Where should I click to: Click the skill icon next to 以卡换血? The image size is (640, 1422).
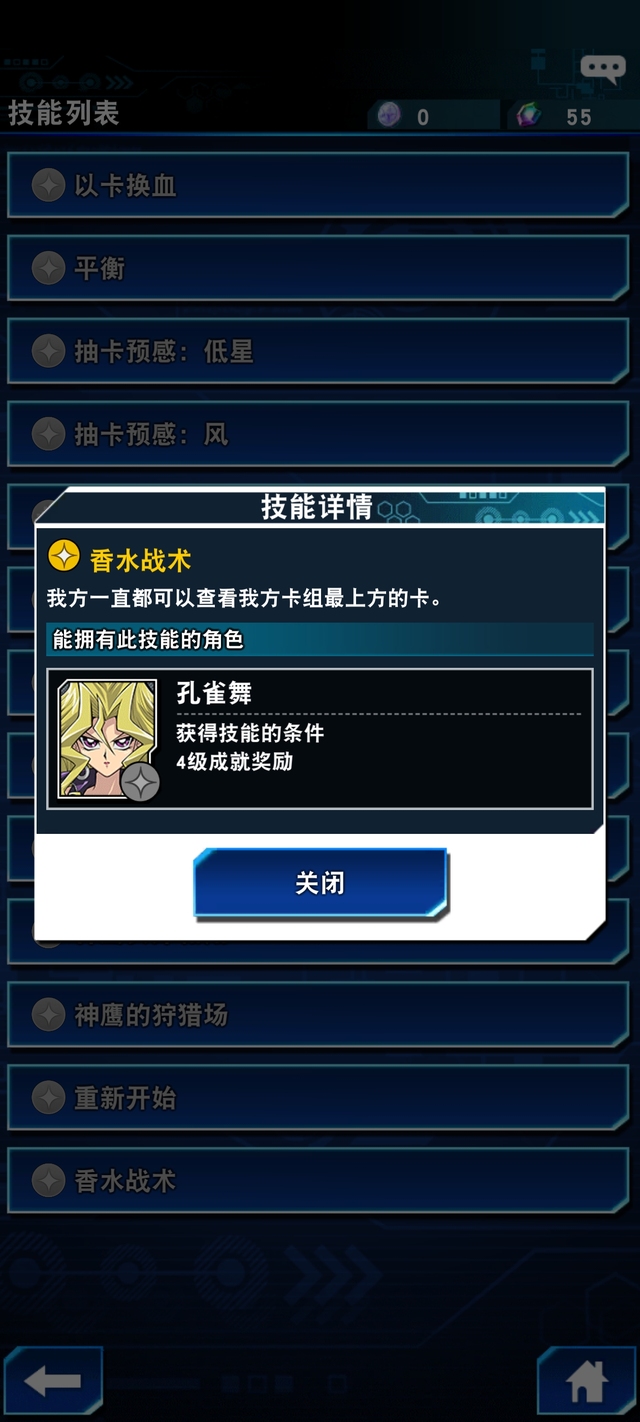tap(48, 185)
